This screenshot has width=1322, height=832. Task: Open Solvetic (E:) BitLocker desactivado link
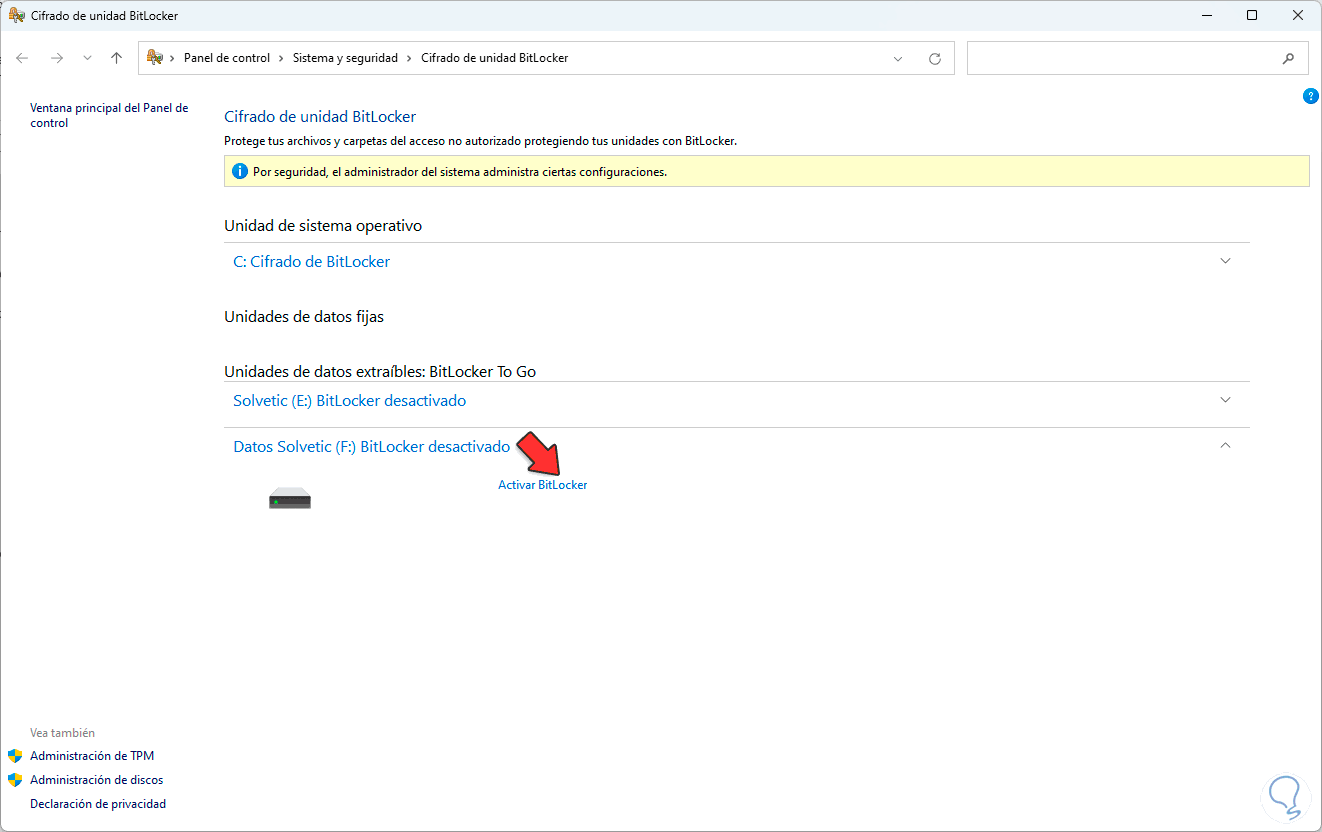coord(349,401)
